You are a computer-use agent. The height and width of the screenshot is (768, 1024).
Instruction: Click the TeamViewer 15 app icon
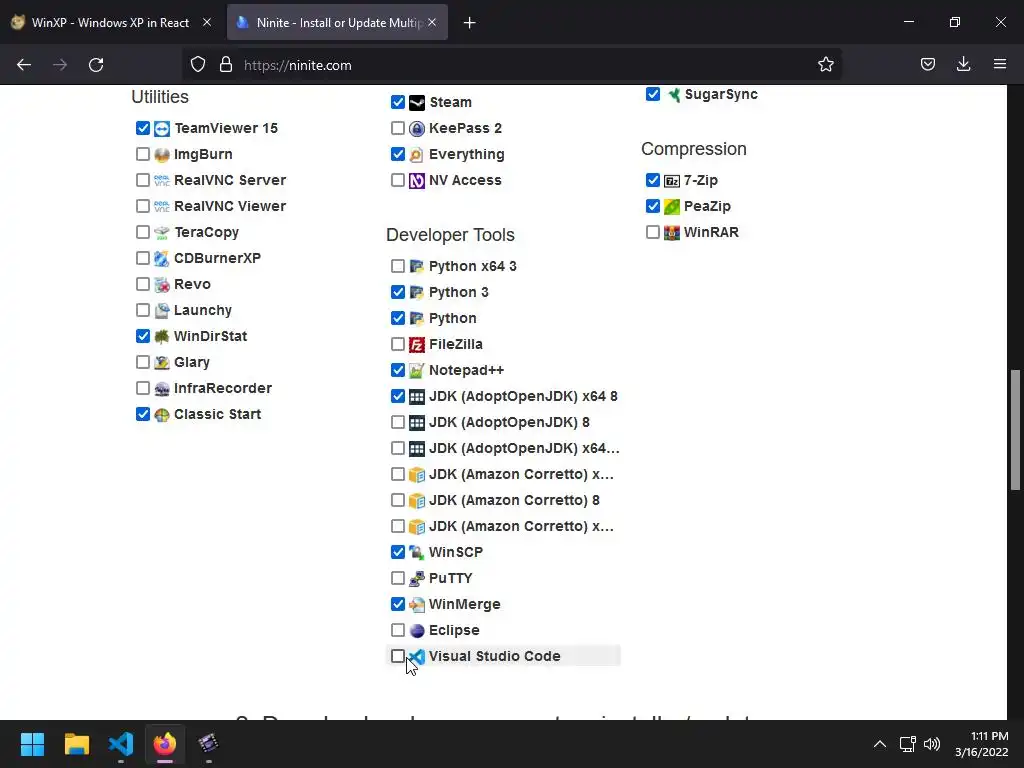pyautogui.click(x=162, y=129)
